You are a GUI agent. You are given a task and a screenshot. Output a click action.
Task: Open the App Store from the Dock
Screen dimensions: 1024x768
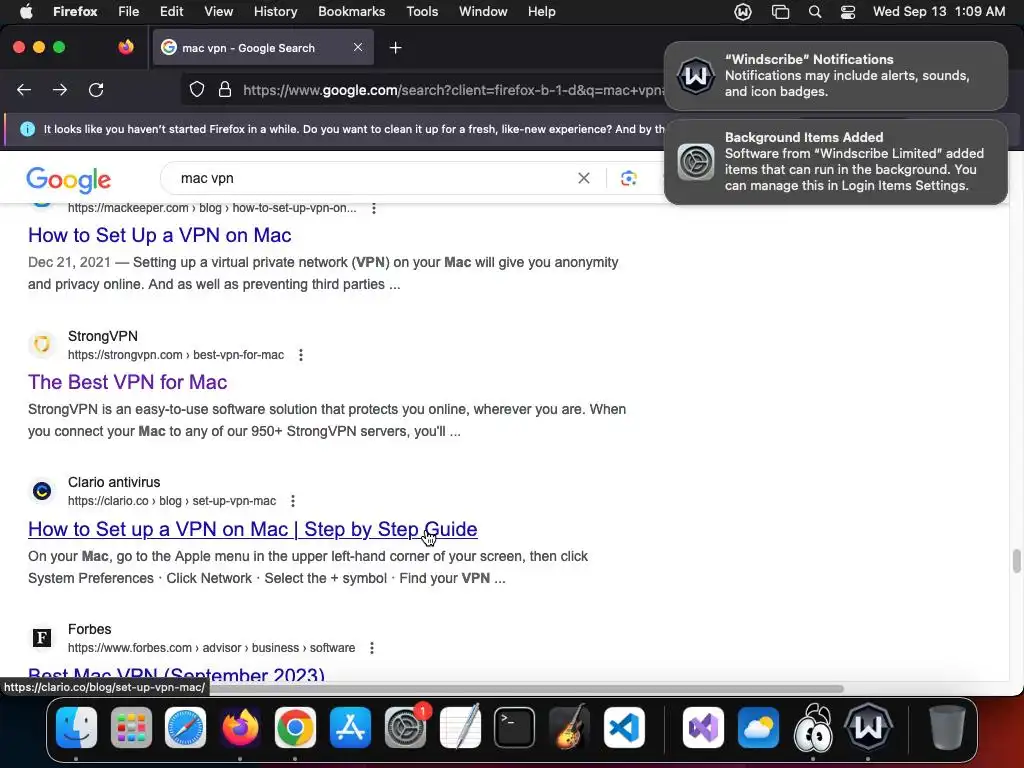pos(350,728)
